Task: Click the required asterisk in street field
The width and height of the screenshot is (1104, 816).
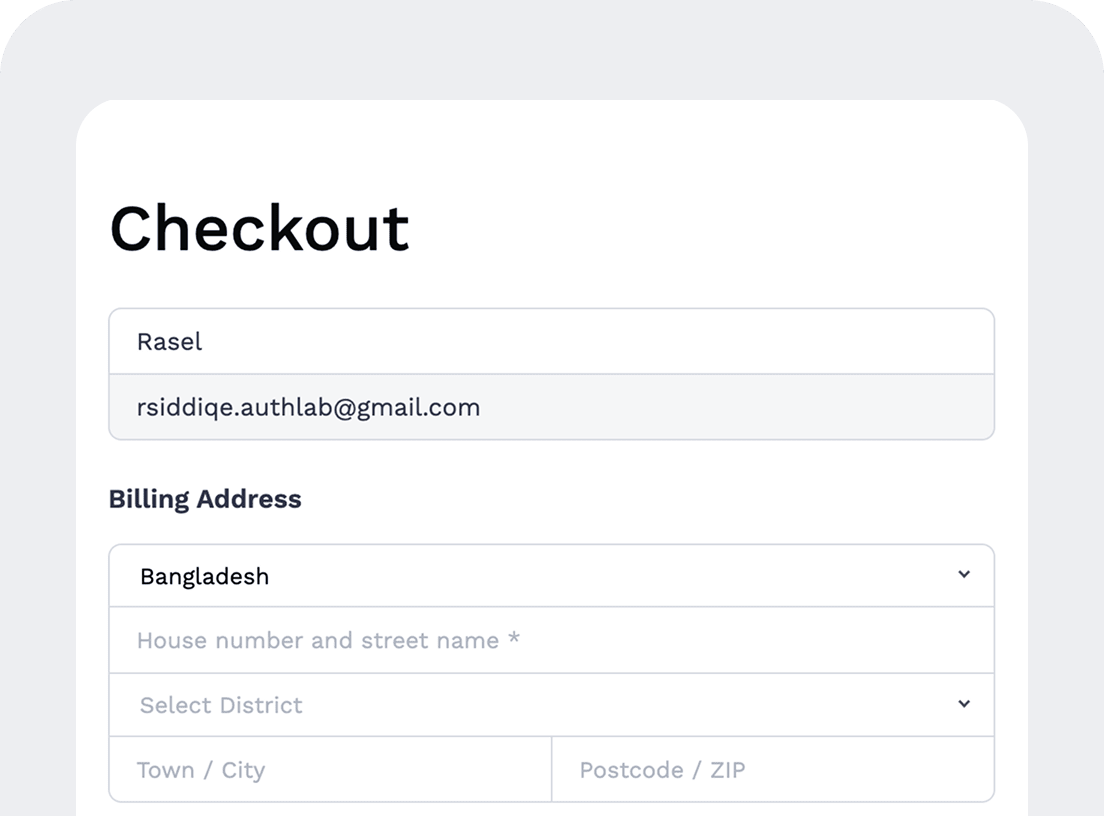Action: (x=514, y=639)
